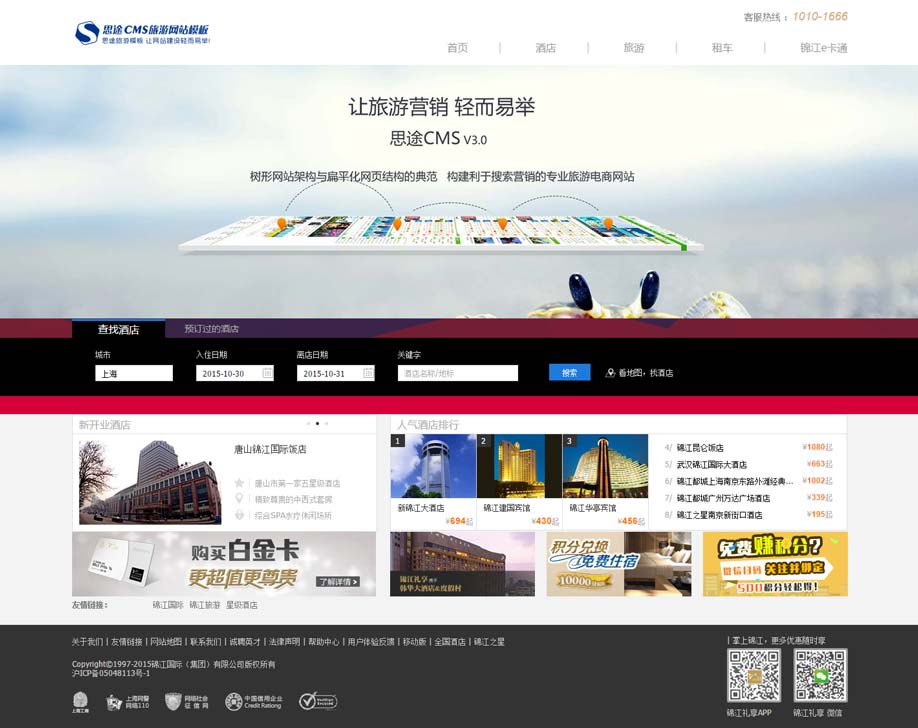The image size is (918, 728).
Task: Open rank 7 锦江都城广州万达广场酒店 link
Action: pos(723,498)
